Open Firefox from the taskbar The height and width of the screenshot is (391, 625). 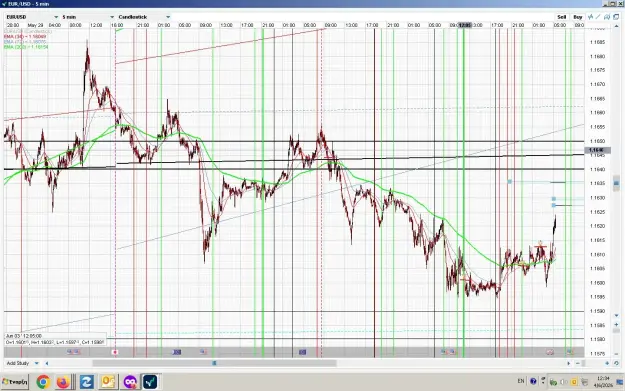(63, 382)
